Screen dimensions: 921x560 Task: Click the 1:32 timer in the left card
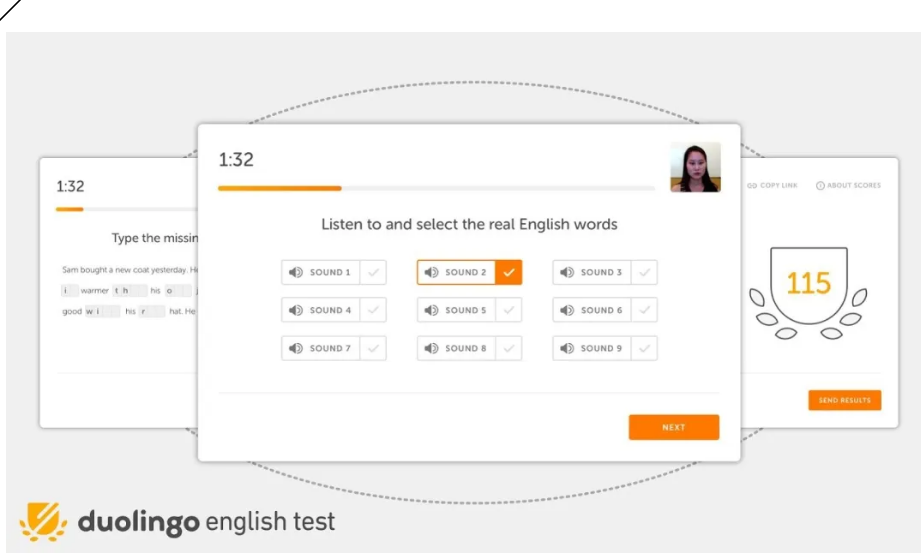pyautogui.click(x=70, y=186)
